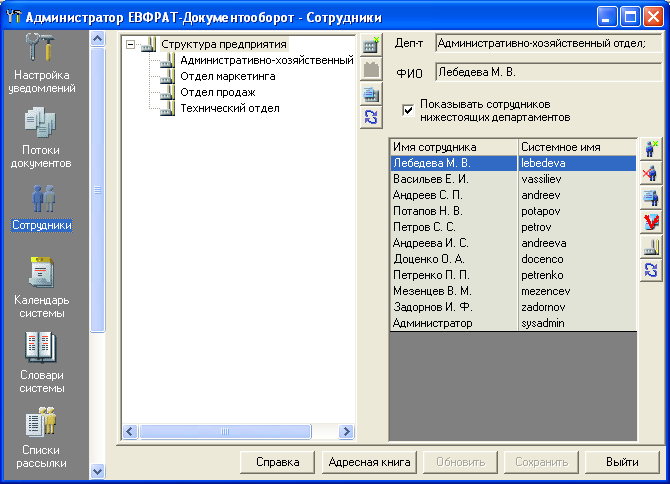The image size is (670, 484).
Task: Click Имя сотрудника column header
Action: (454, 147)
